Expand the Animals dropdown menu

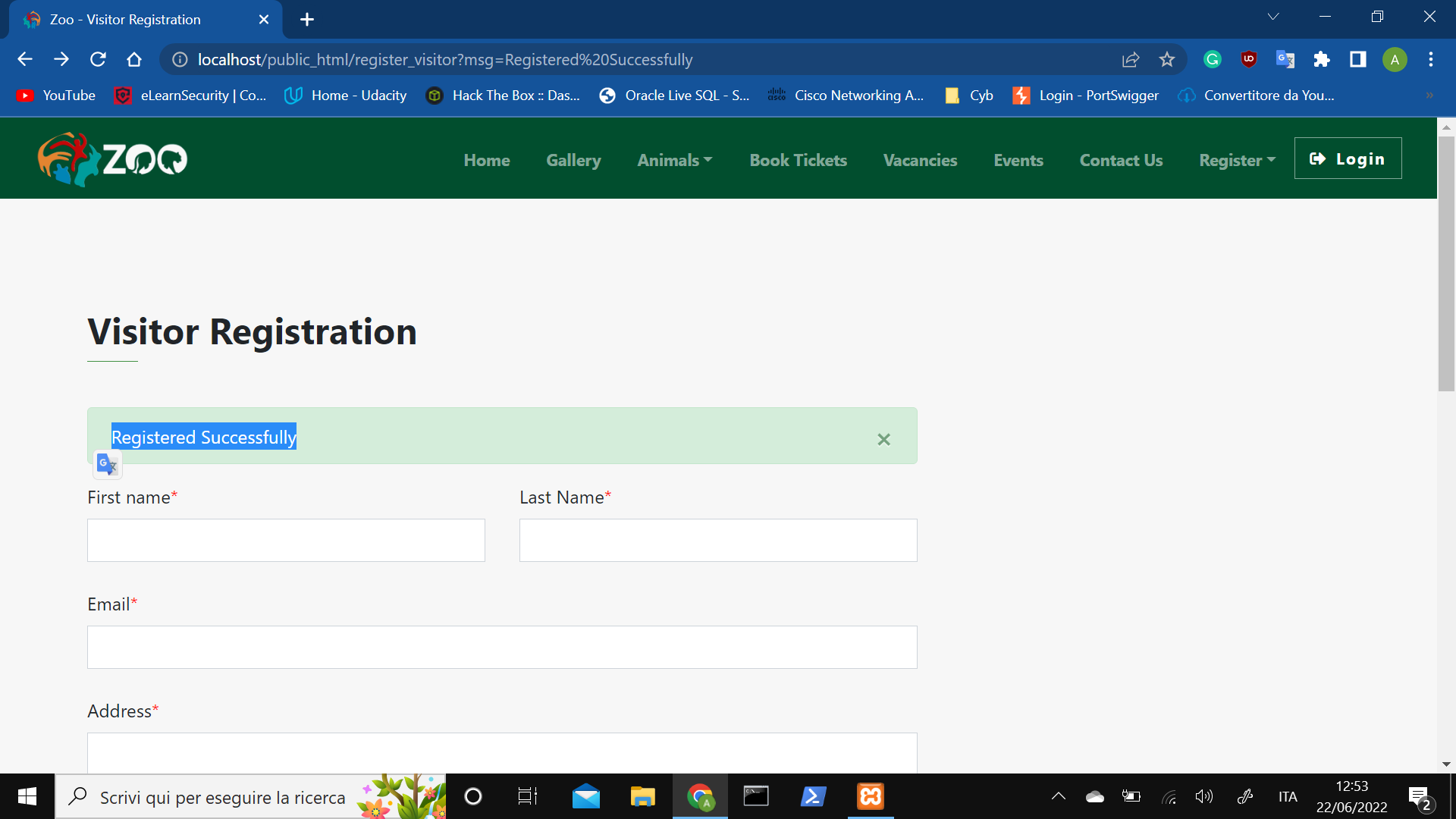(x=674, y=160)
